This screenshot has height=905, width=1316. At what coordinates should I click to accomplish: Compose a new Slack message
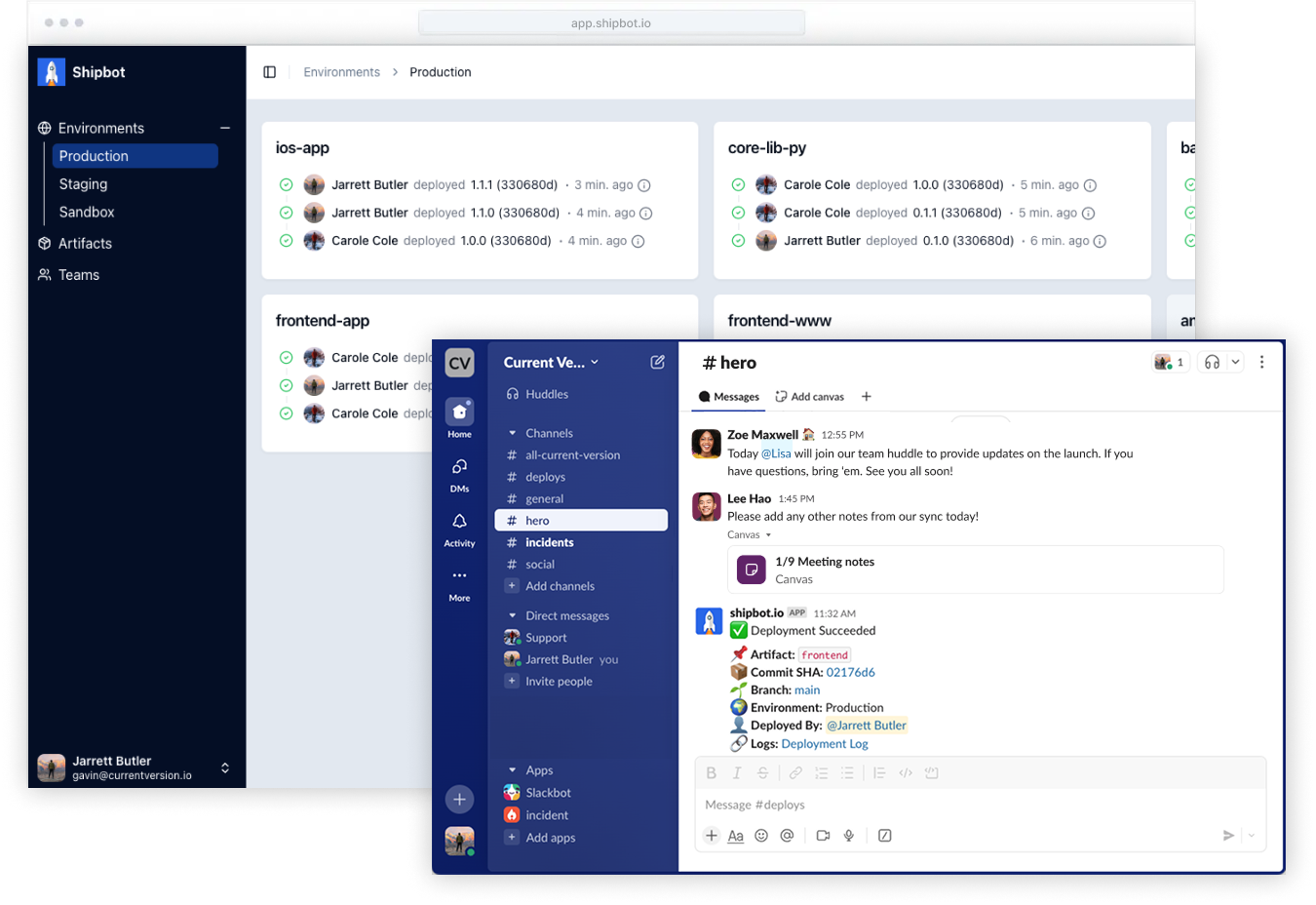(x=658, y=362)
